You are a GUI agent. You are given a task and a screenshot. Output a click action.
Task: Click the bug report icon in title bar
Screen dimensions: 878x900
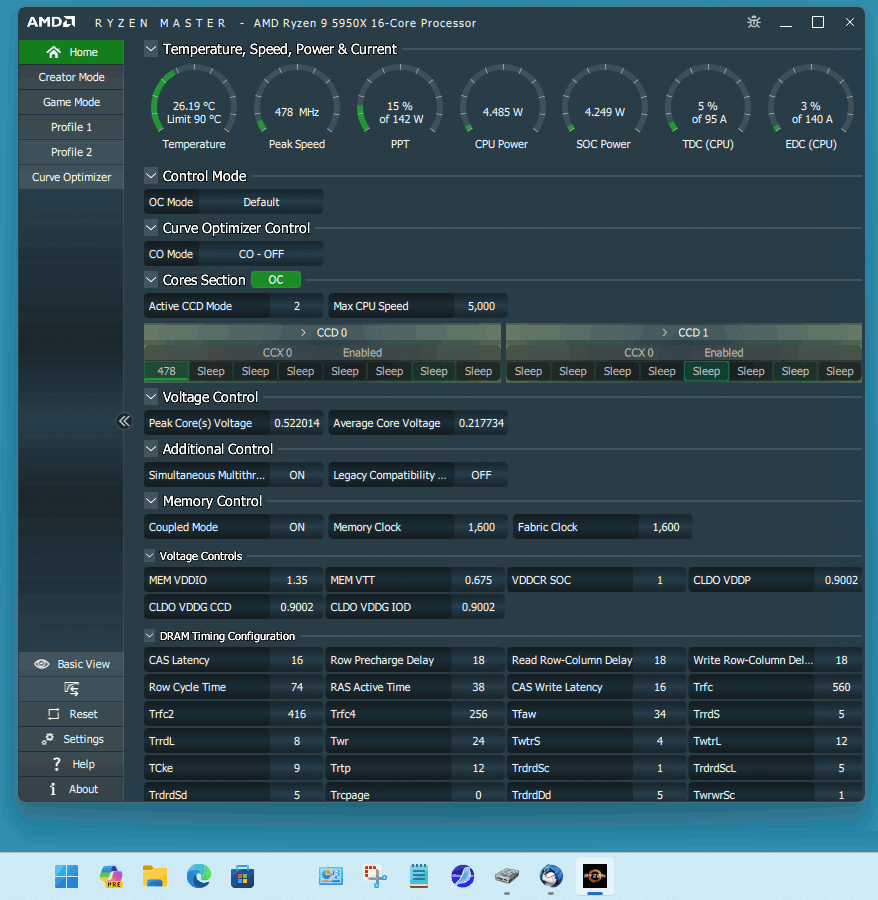(x=753, y=22)
